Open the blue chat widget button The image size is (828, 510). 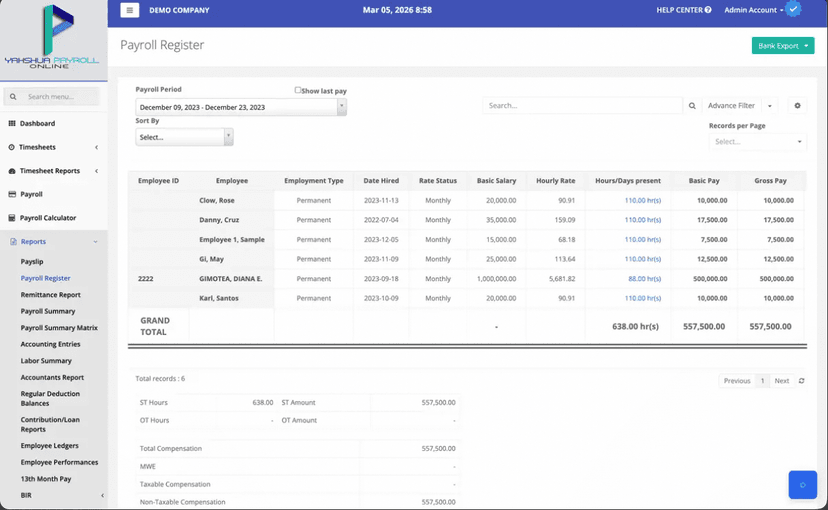[x=802, y=485]
